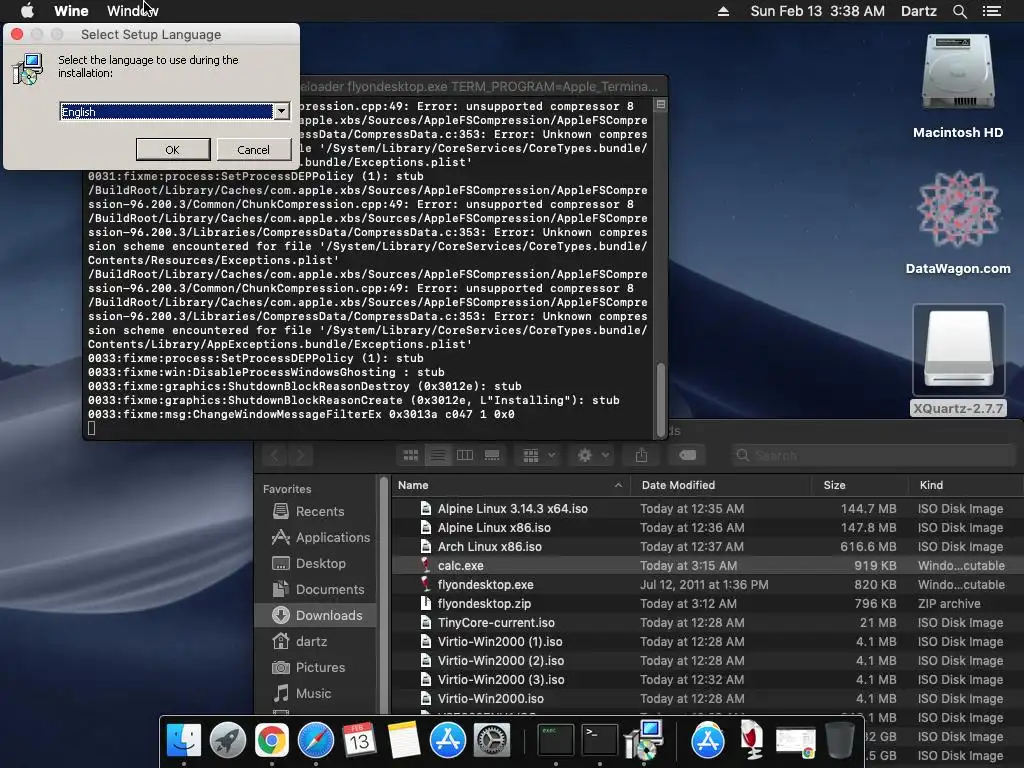Select TinyCore-current.iso file row
1024x768 pixels.
coord(707,622)
